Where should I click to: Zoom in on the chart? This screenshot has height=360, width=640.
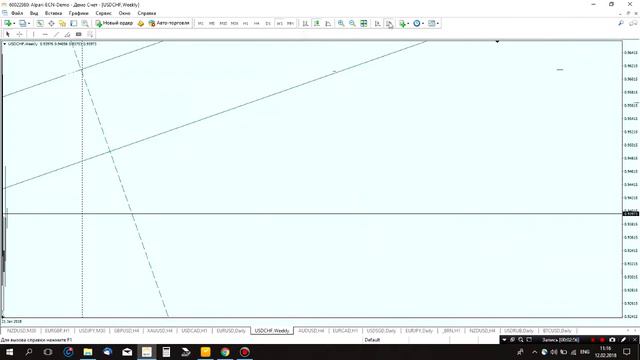pos(341,24)
